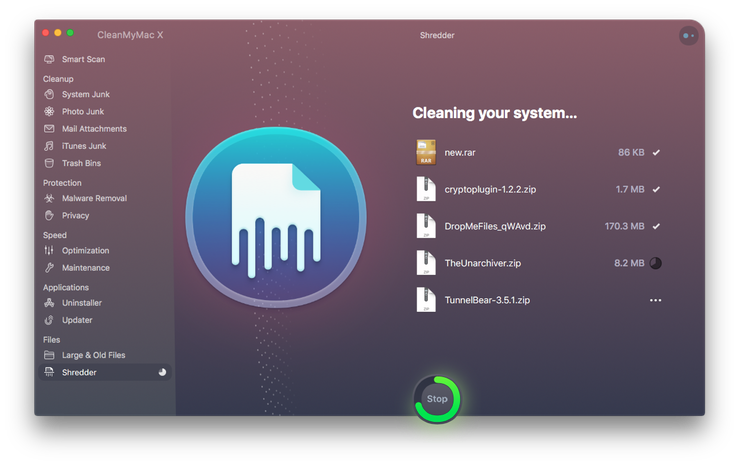This screenshot has width=740, height=465.
Task: Click the CleanMyMac X title text
Action: (130, 35)
